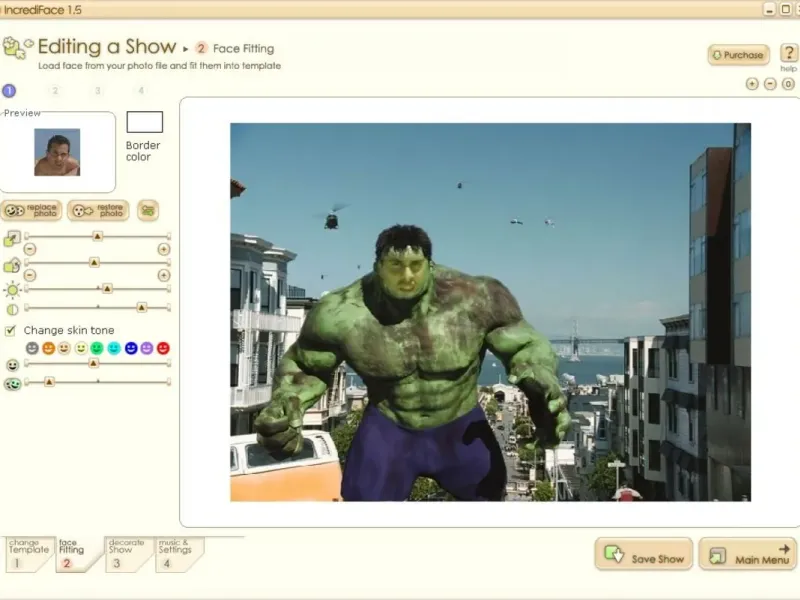Image resolution: width=800 pixels, height=600 pixels.
Task: Open the green options icon next to restore photo
Action: [148, 210]
